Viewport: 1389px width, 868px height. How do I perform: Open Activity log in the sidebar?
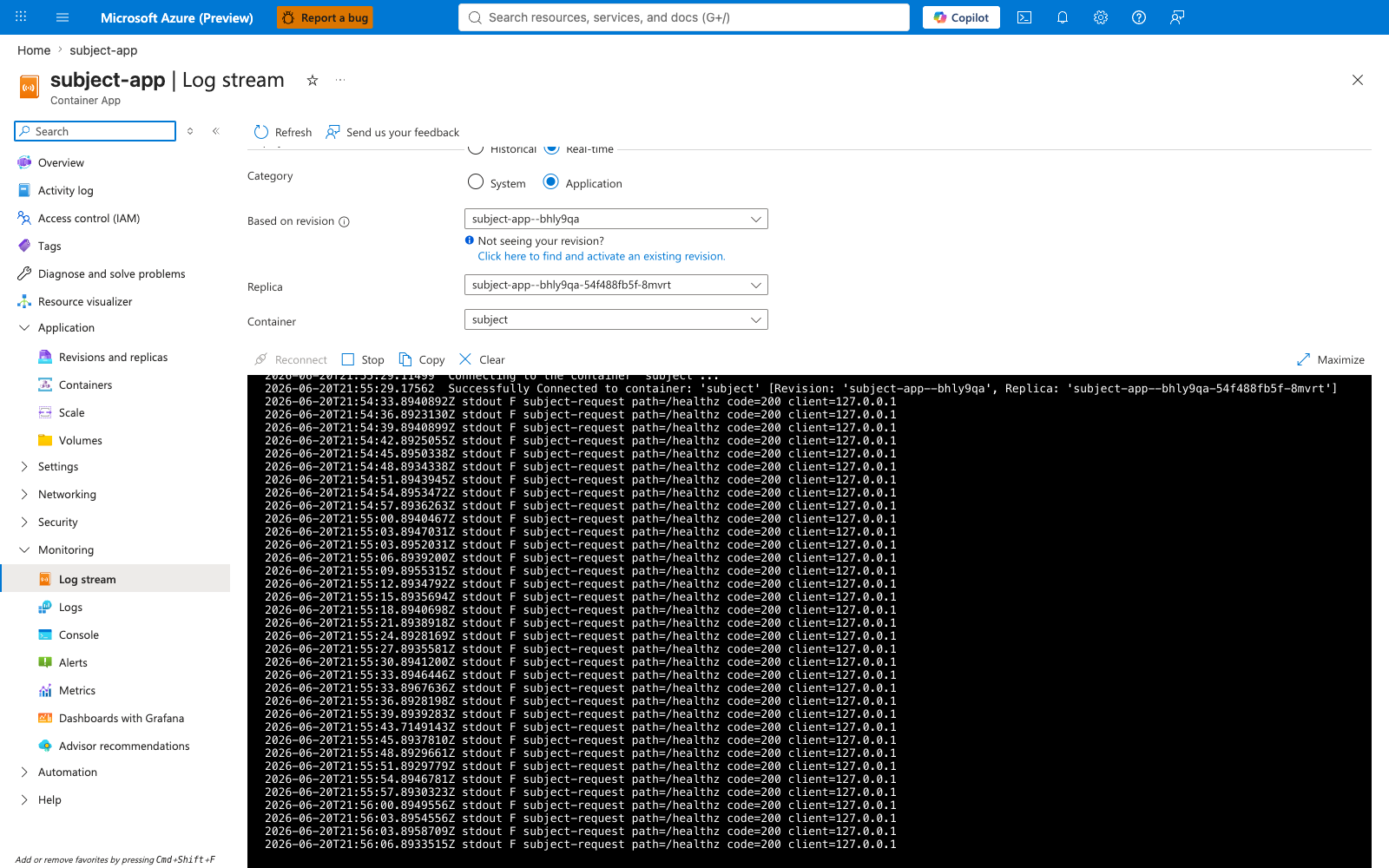[x=65, y=190]
